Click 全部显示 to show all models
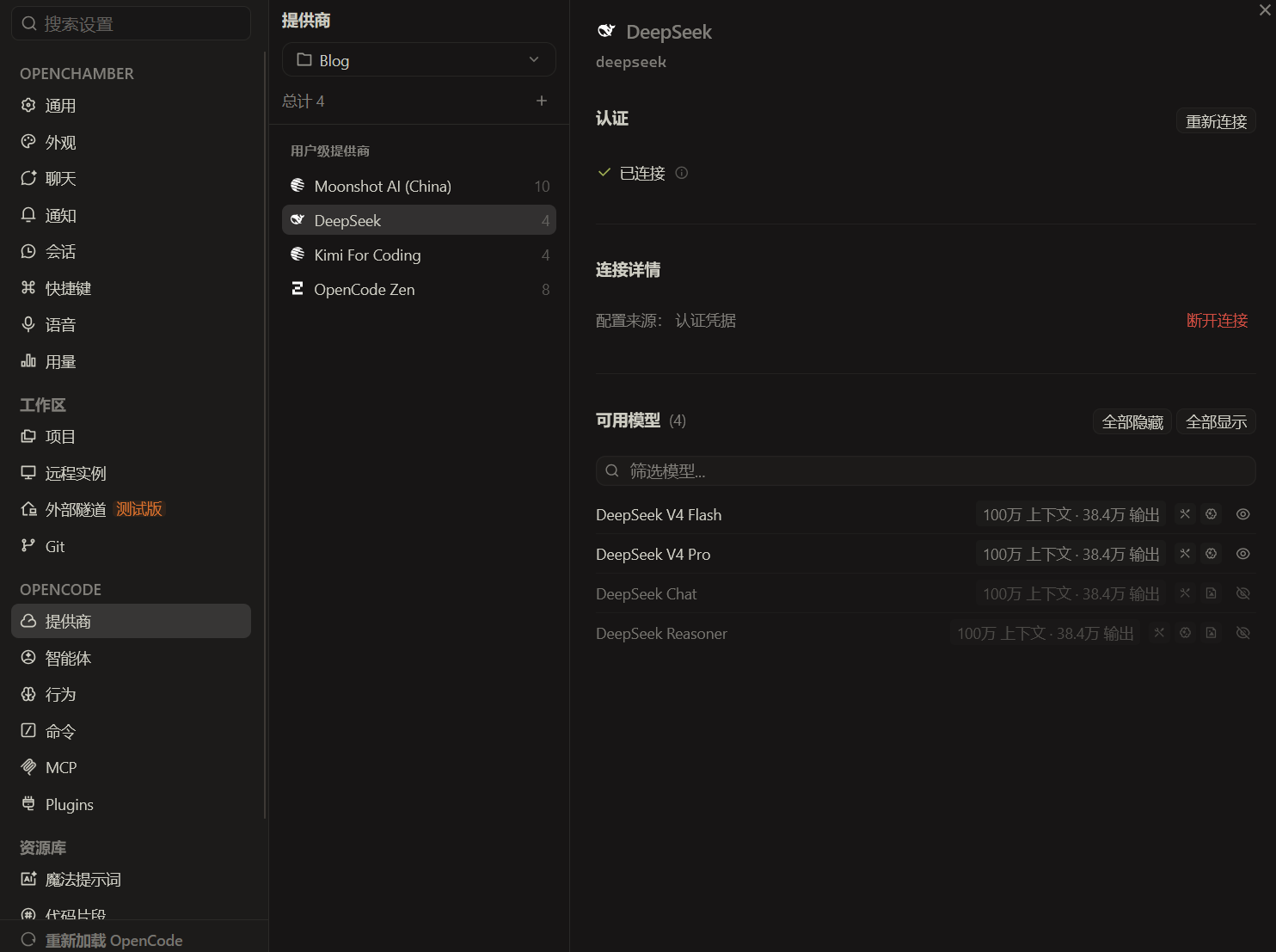1276x952 pixels. (x=1216, y=422)
